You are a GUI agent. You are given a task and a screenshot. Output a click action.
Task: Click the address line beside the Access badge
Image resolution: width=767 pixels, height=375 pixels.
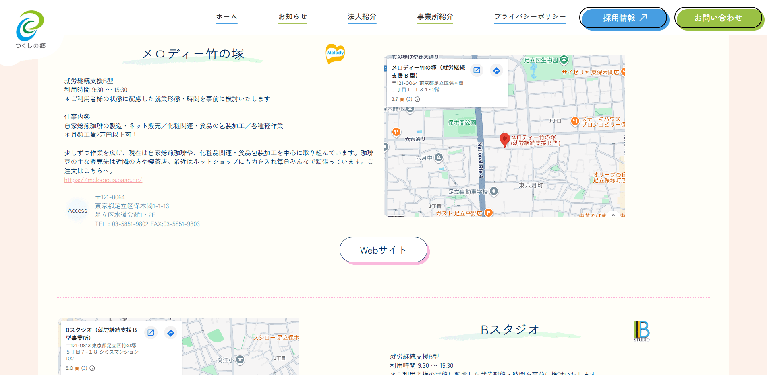click(x=133, y=206)
